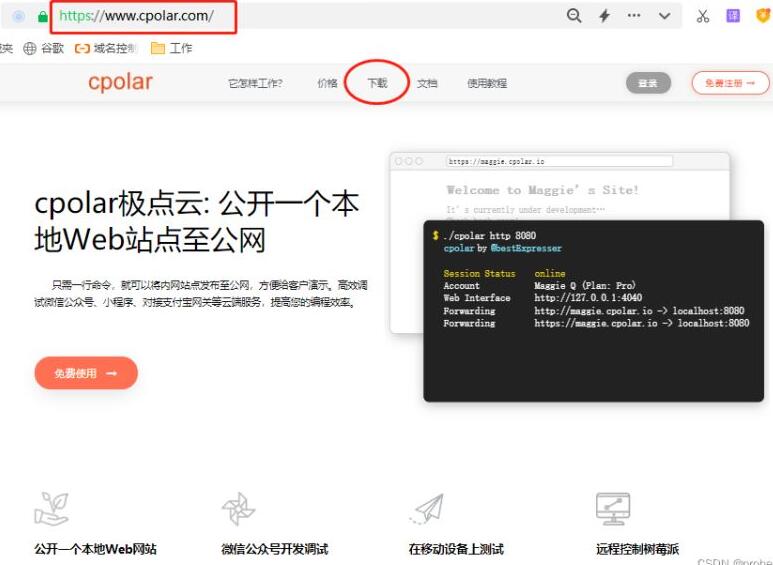Click the 远程控制树莓派 heading
Image resolution: width=773 pixels, height=565 pixels.
(x=637, y=549)
